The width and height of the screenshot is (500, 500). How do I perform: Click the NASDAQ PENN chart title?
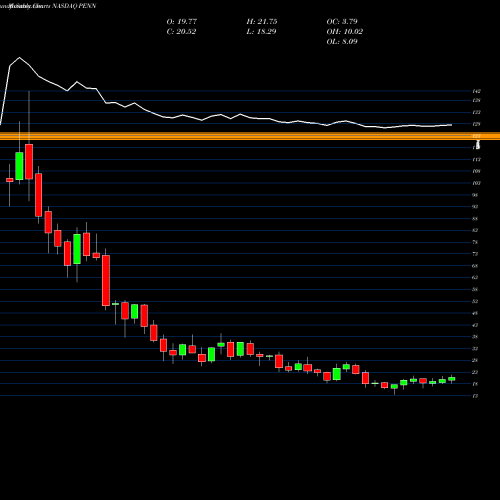pyautogui.click(x=74, y=6)
